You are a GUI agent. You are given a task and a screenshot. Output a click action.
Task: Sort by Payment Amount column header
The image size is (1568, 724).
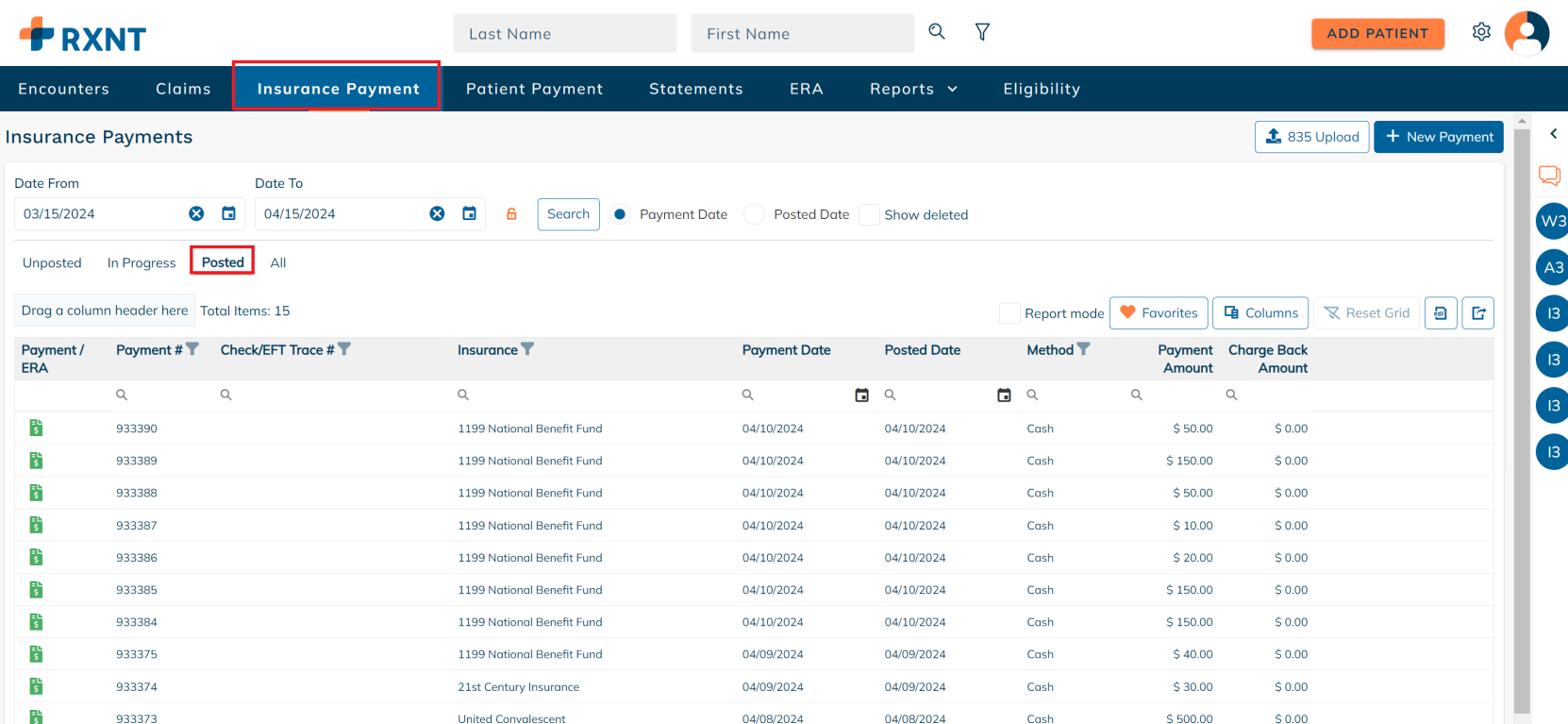click(x=1186, y=359)
